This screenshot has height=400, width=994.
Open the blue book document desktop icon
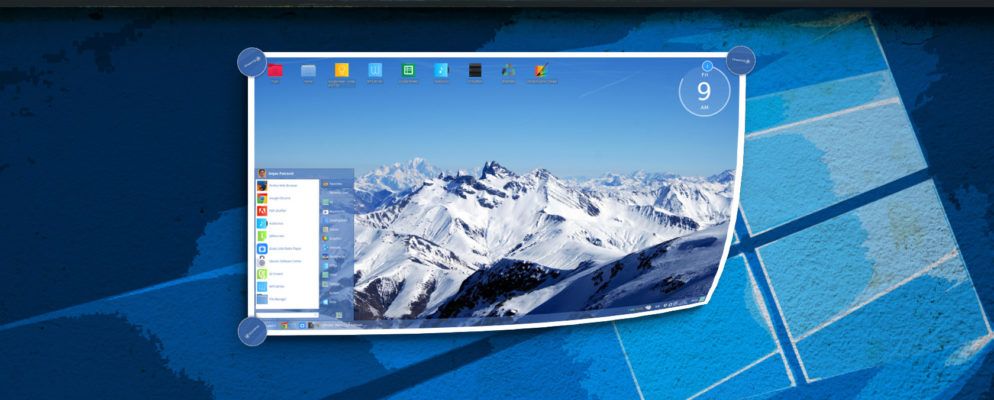tap(375, 70)
